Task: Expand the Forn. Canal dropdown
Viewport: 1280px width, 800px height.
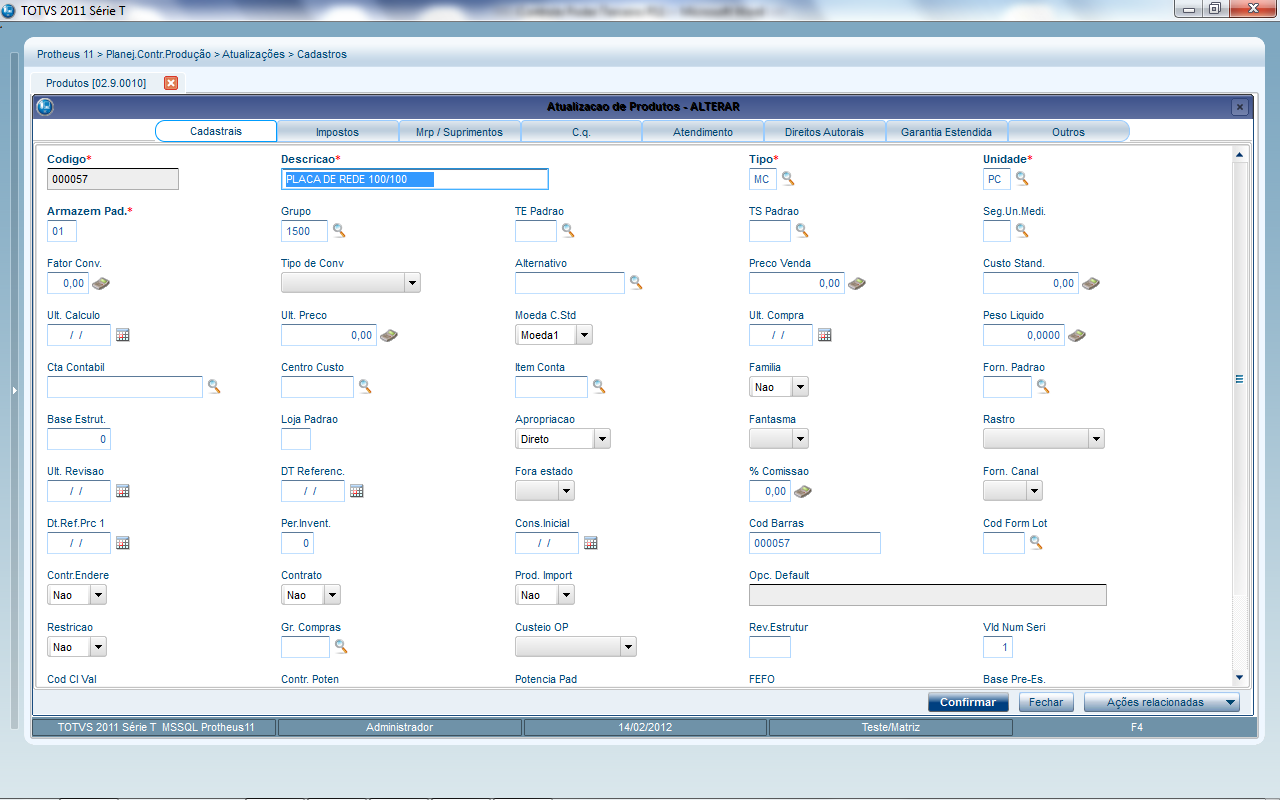Action: (1034, 491)
